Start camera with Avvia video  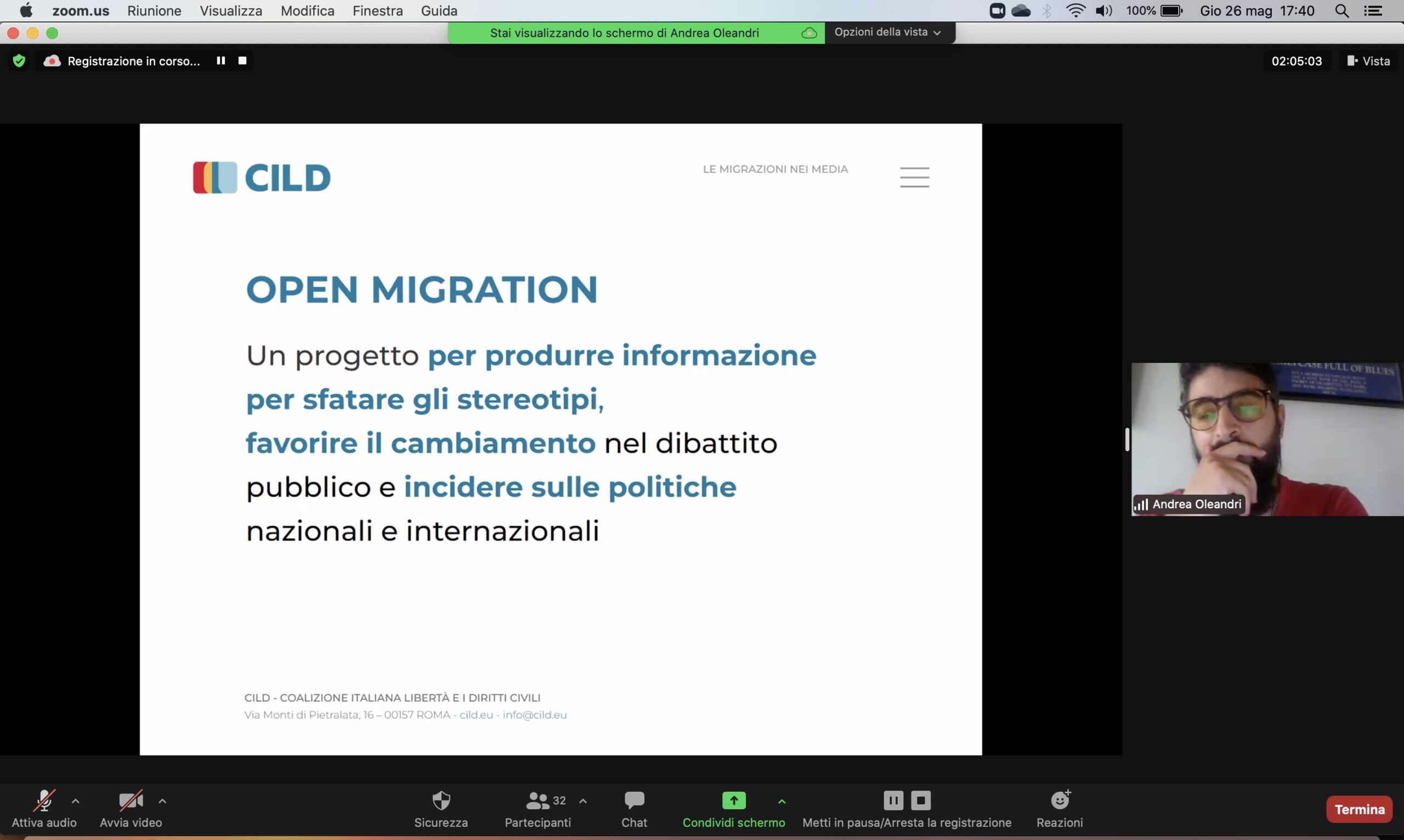pyautogui.click(x=131, y=809)
